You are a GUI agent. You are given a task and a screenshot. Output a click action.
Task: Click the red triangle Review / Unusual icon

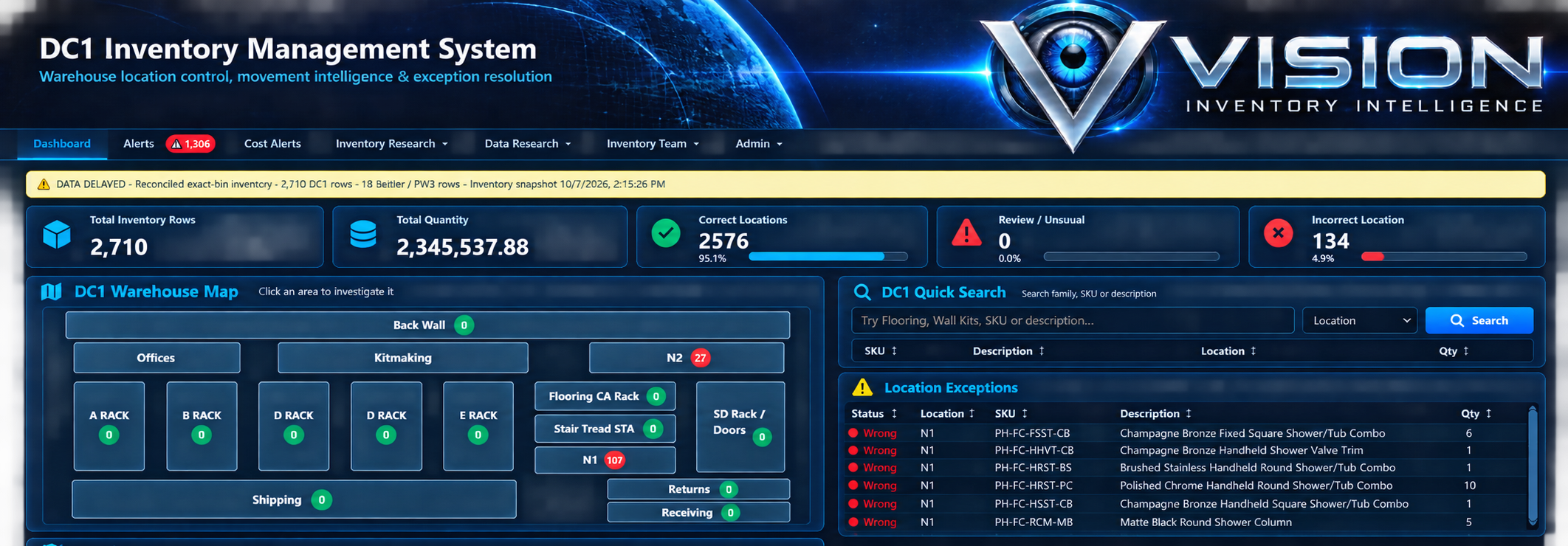click(x=966, y=233)
